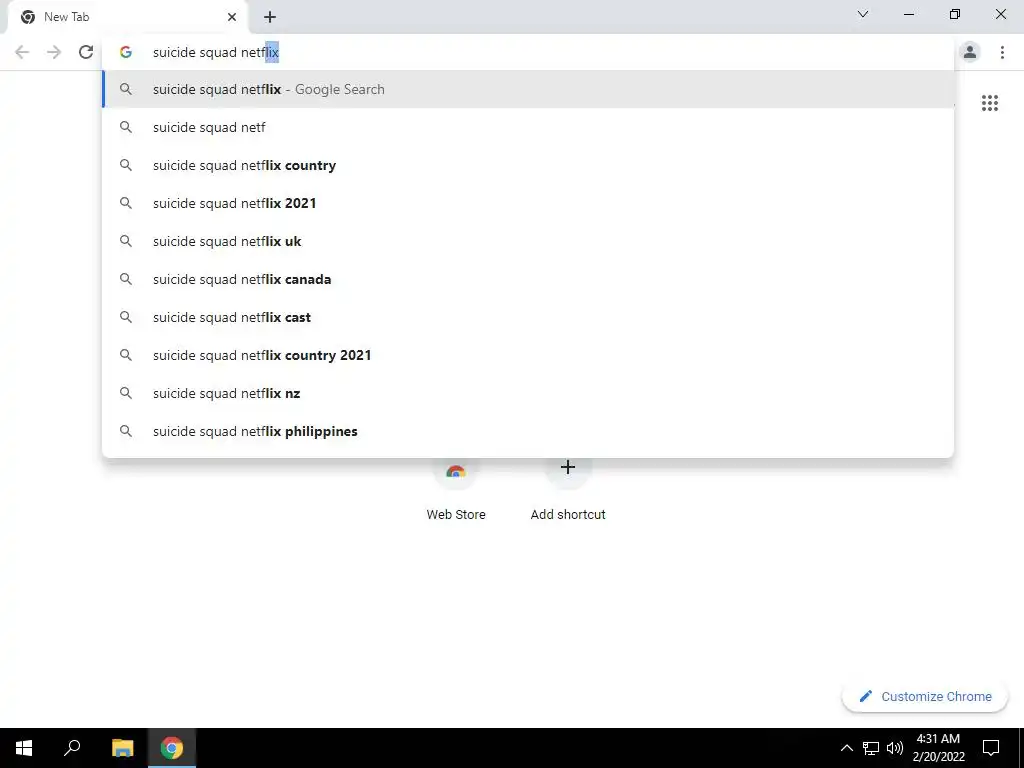Viewport: 1024px width, 768px height.
Task: Select the New Tab tab
Action: coord(128,17)
